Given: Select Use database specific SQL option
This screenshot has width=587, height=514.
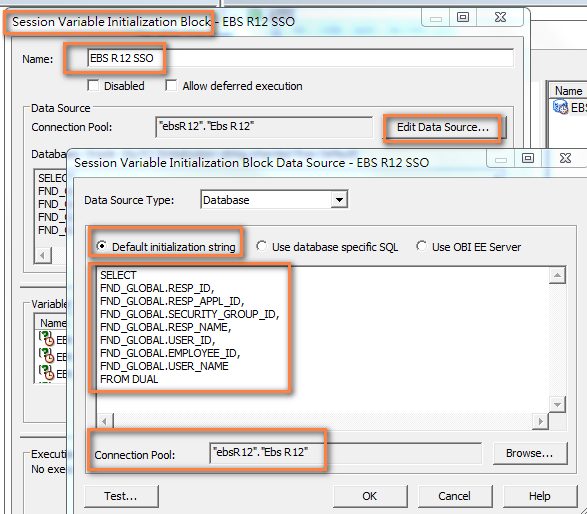Looking at the screenshot, I should coord(261,246).
